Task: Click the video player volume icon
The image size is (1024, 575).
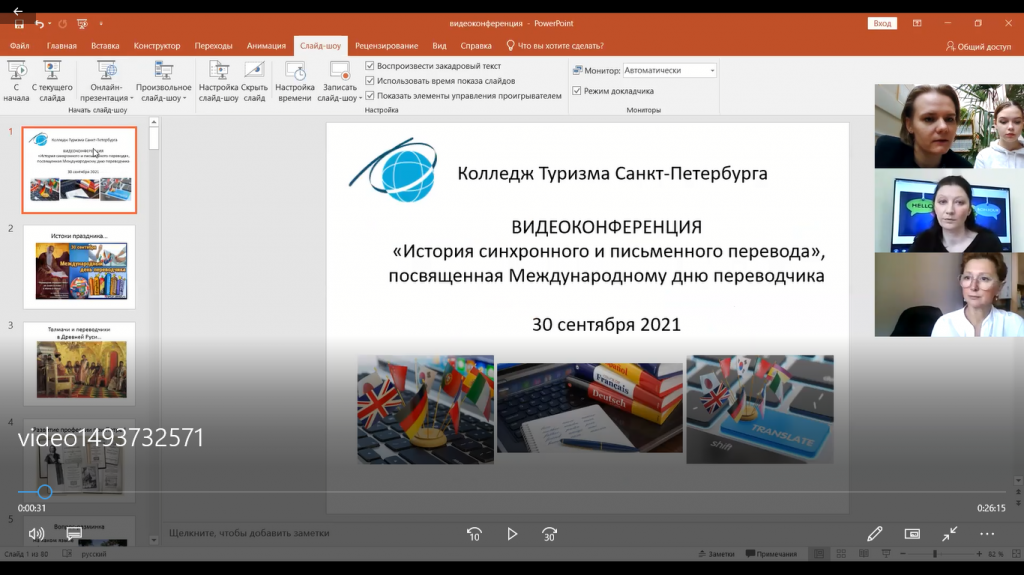Action: [x=36, y=534]
